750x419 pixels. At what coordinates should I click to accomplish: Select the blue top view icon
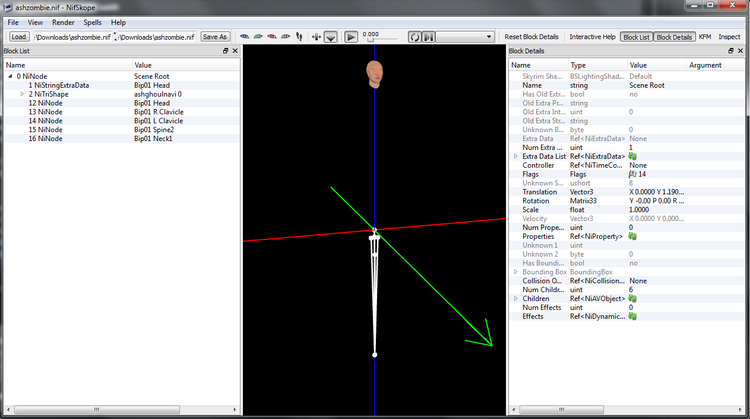244,36
